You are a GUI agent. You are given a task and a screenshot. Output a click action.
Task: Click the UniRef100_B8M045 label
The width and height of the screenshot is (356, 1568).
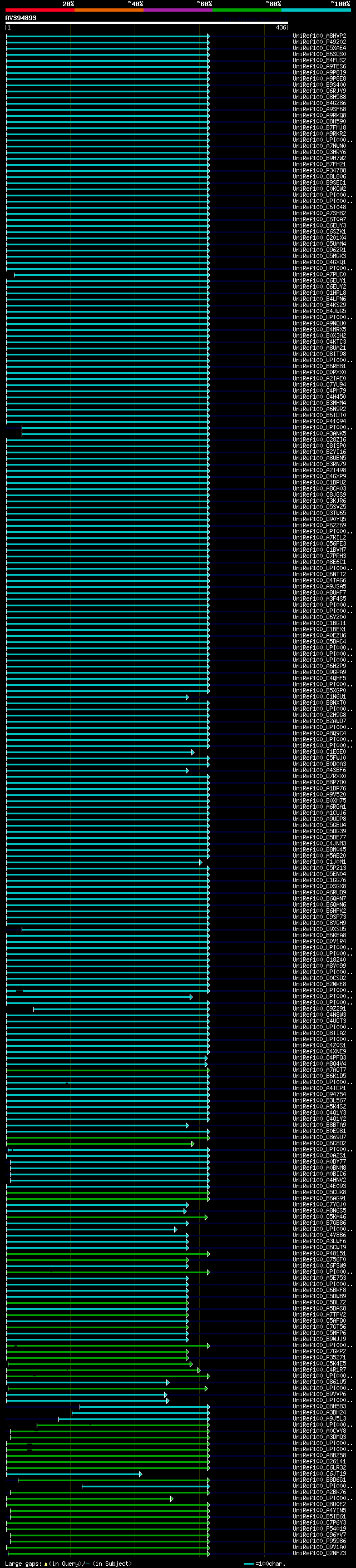coord(319,850)
